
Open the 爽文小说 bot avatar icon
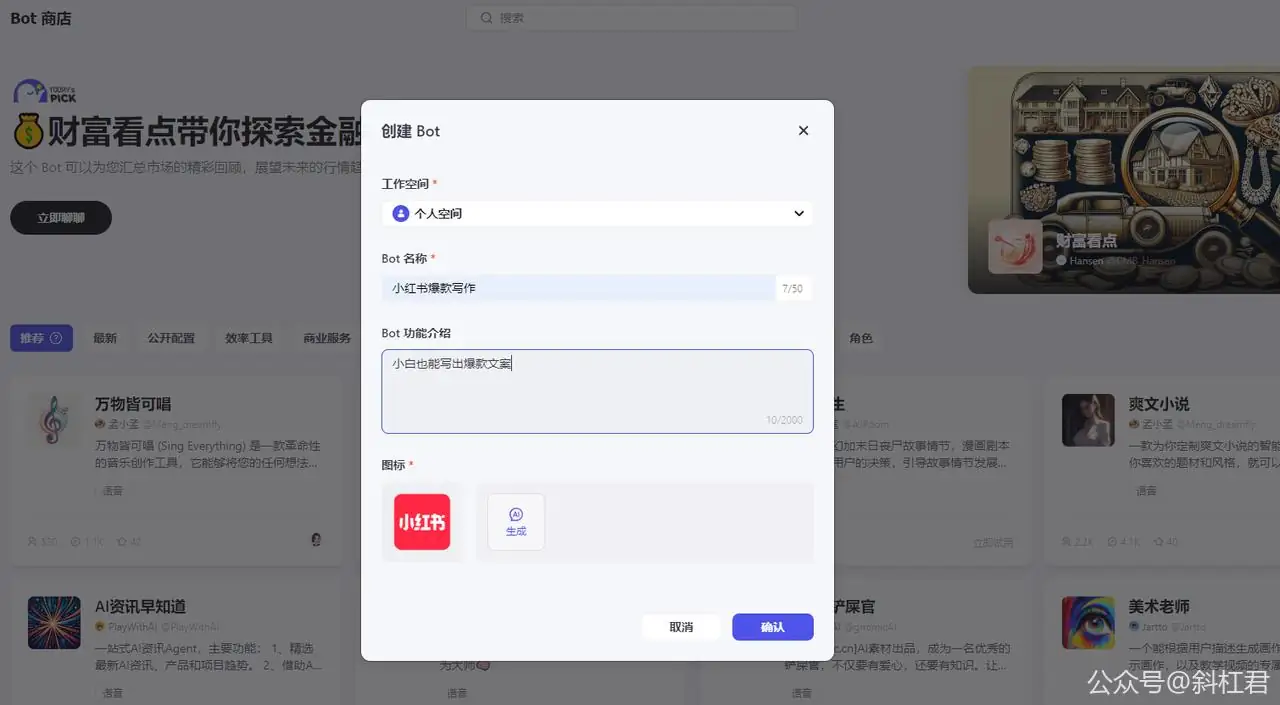(1087, 420)
